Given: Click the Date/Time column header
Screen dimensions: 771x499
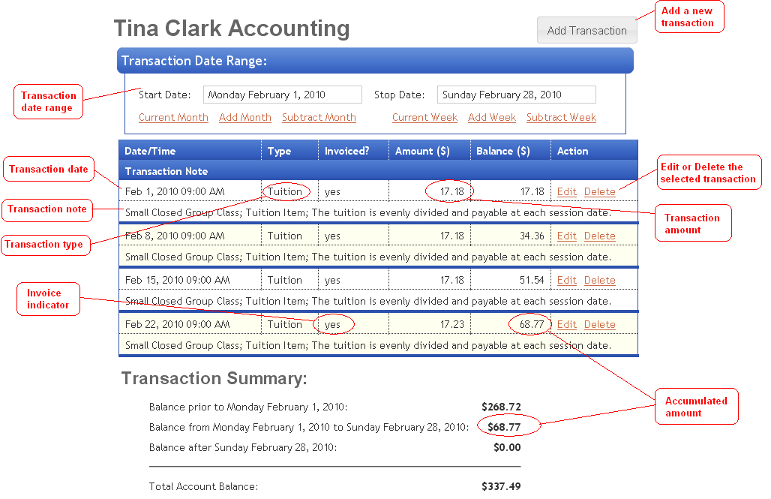Looking at the screenshot, I should tap(150, 151).
